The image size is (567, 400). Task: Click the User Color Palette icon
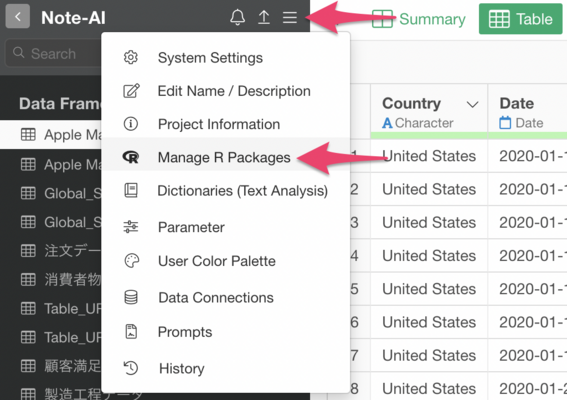click(132, 260)
